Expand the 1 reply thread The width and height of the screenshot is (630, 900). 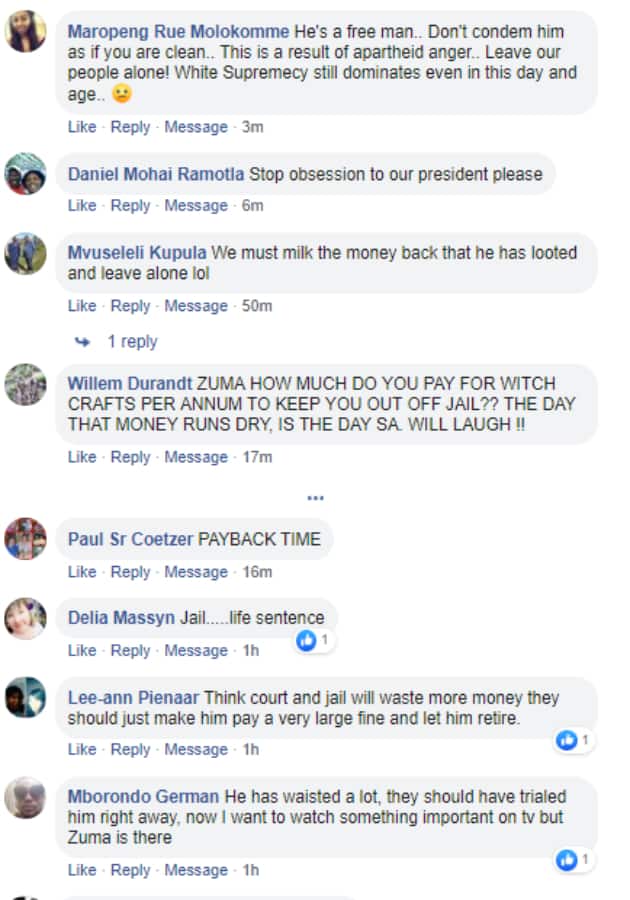[x=132, y=342]
